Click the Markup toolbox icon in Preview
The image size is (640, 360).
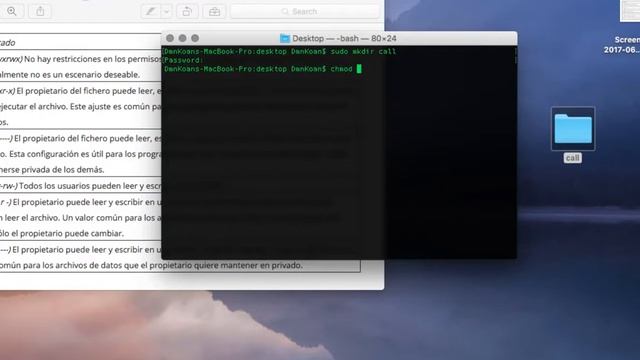[x=214, y=12]
